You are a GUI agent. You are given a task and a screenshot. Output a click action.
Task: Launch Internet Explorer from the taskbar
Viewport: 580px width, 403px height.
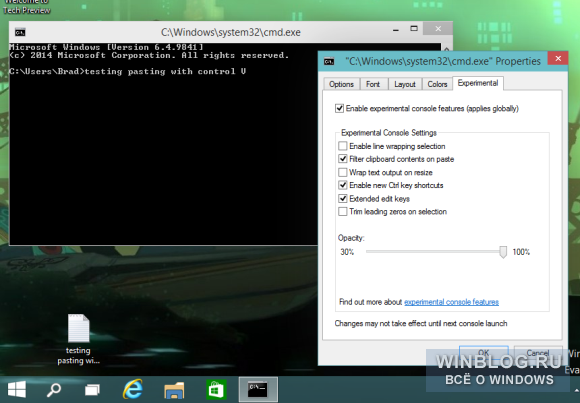pos(133,389)
